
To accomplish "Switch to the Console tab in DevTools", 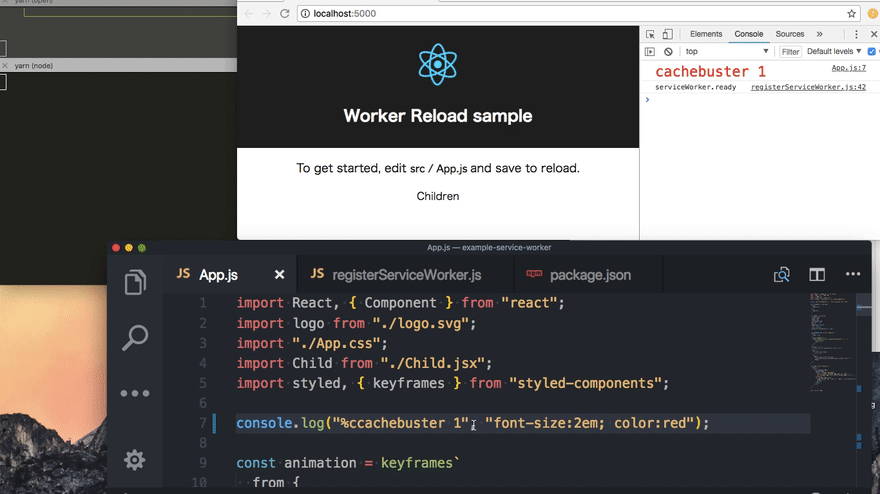I will click(x=749, y=34).
